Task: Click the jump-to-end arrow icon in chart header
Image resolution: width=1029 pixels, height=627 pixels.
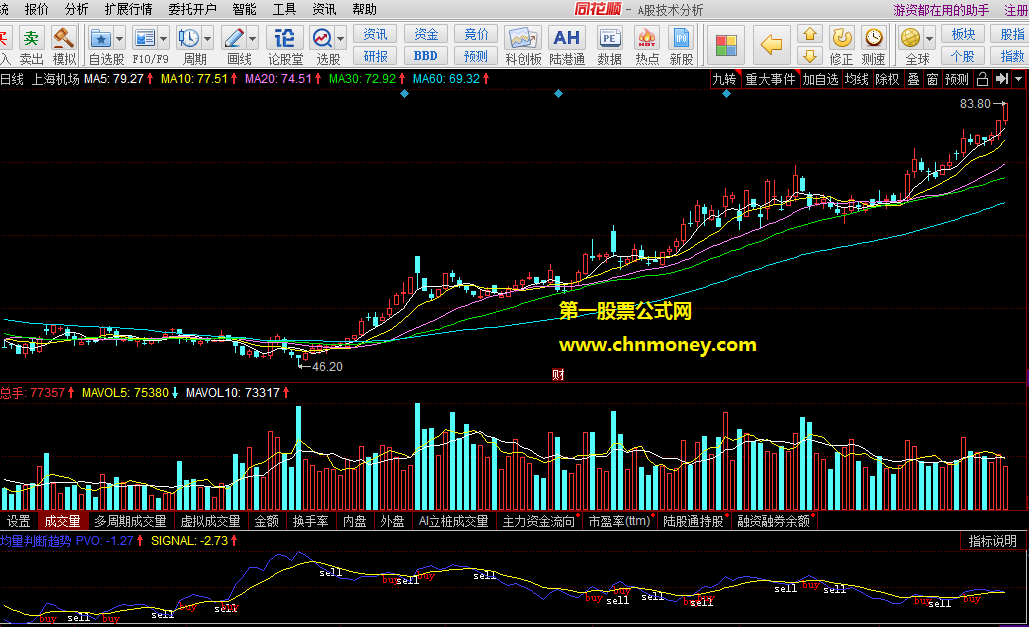Action: coord(1001,79)
